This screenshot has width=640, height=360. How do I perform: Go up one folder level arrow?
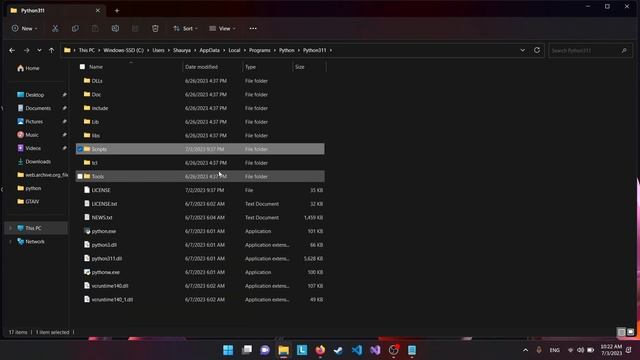[51, 50]
